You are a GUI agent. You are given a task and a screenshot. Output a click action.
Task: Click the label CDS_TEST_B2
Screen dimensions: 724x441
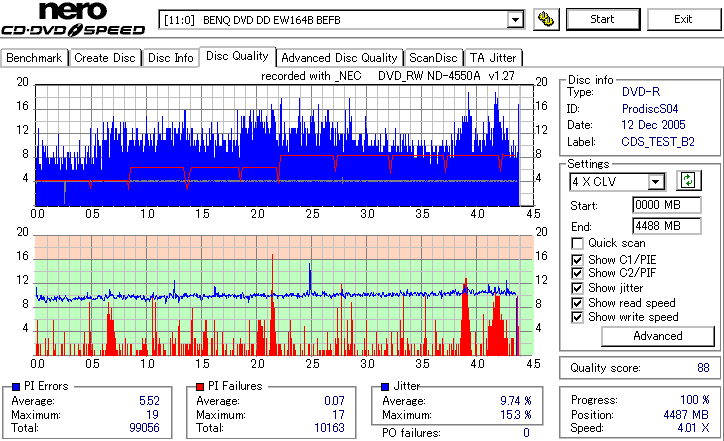658,142
